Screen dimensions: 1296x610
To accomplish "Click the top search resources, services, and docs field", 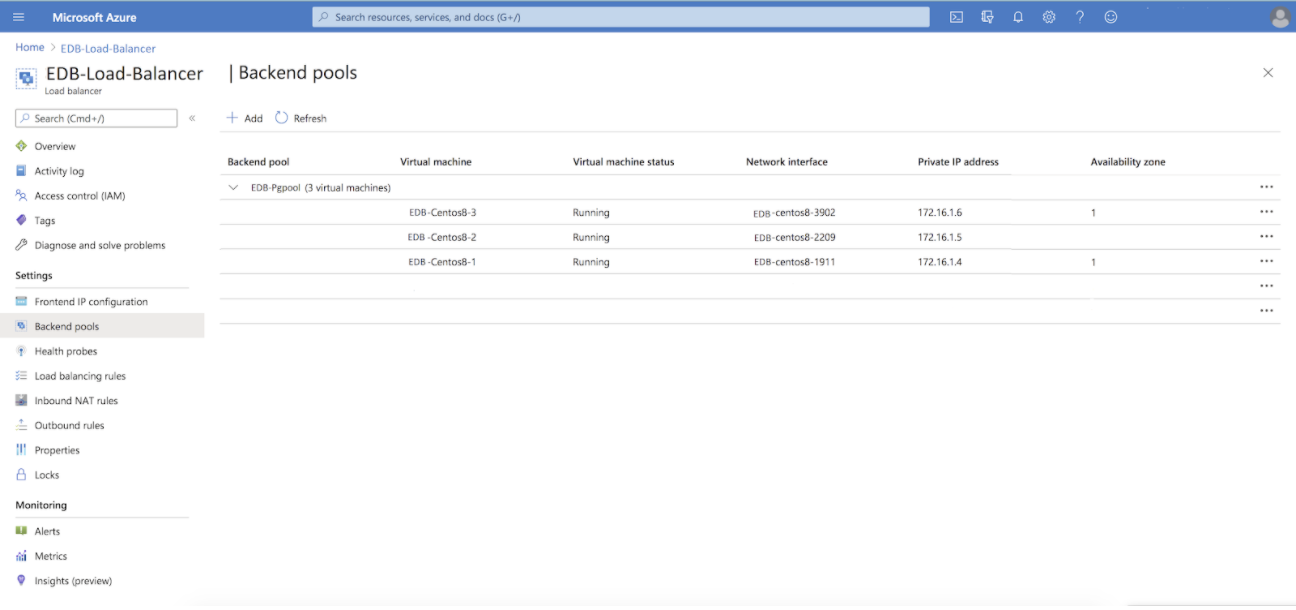I will (x=621, y=17).
